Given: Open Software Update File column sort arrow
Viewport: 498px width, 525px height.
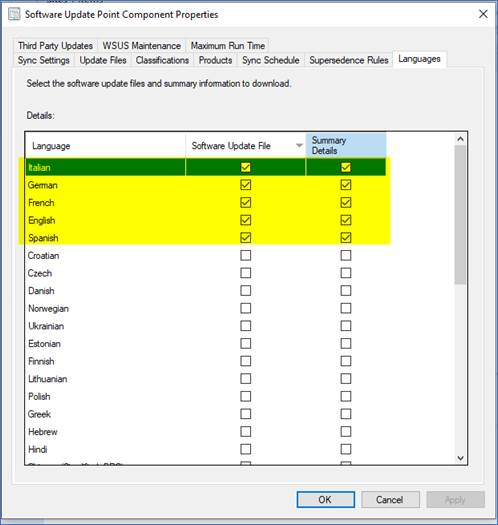Looking at the screenshot, I should pyautogui.click(x=299, y=145).
